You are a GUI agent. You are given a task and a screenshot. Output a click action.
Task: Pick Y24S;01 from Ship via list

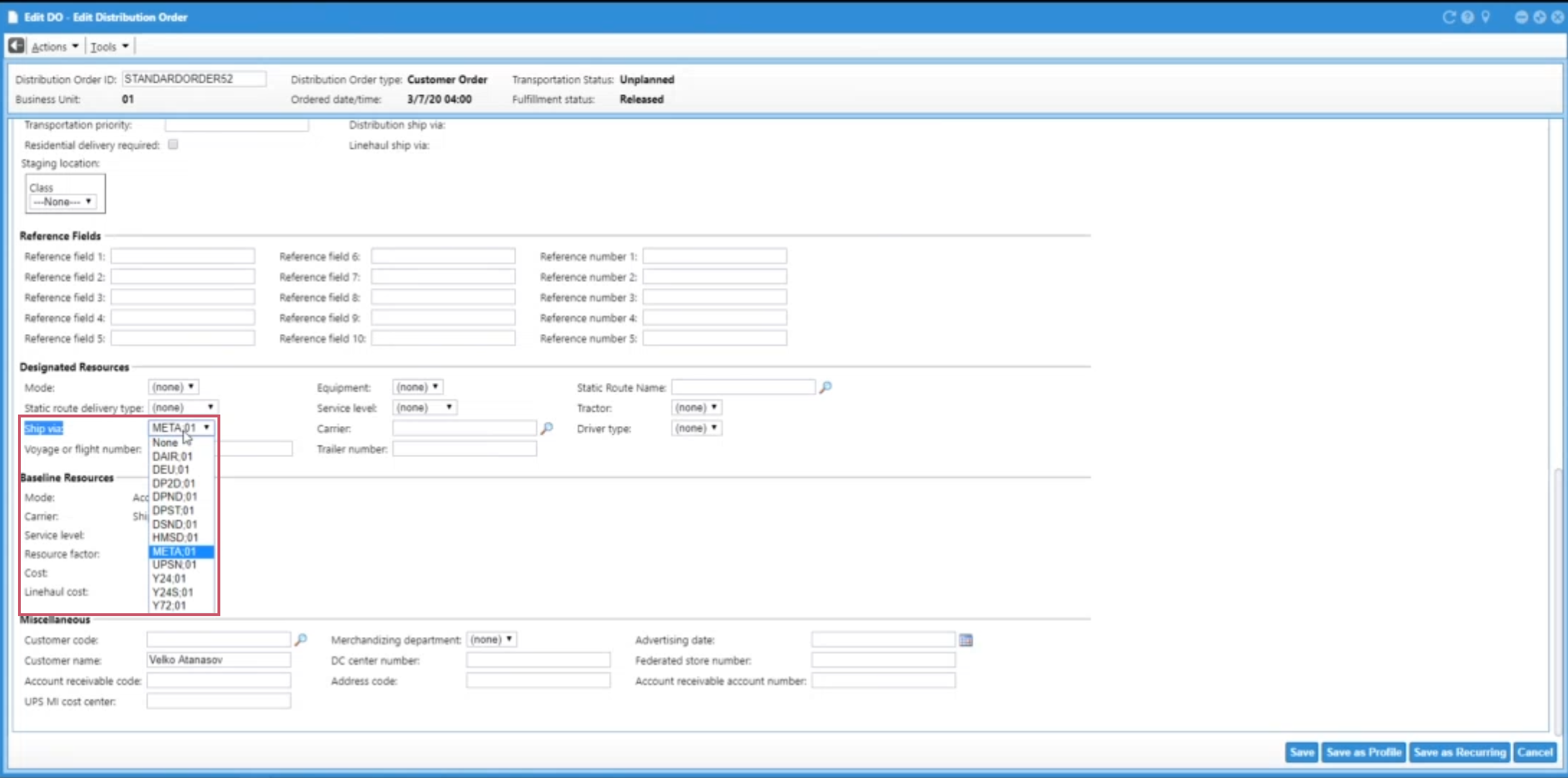click(x=181, y=592)
